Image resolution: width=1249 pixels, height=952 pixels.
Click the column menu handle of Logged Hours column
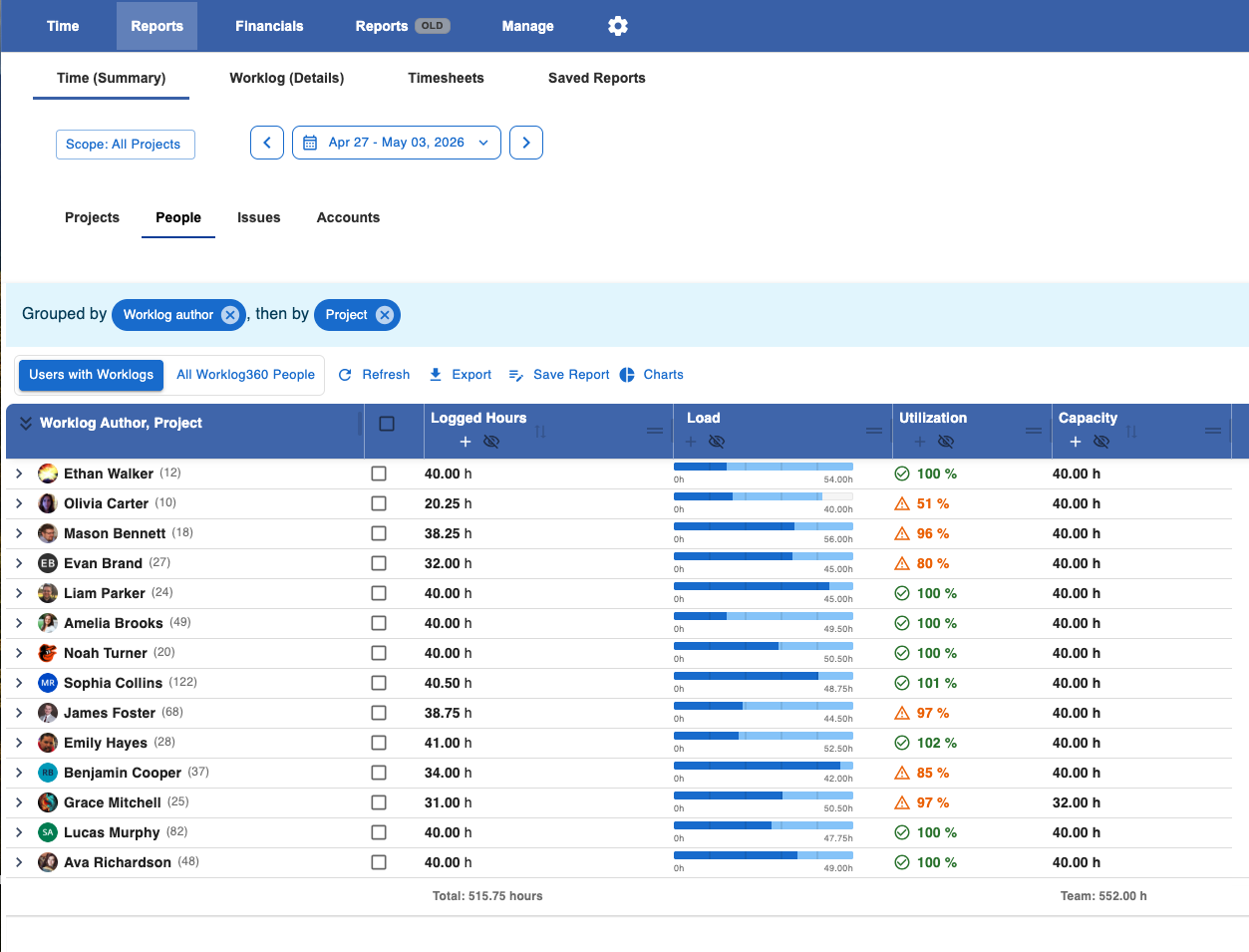(655, 431)
